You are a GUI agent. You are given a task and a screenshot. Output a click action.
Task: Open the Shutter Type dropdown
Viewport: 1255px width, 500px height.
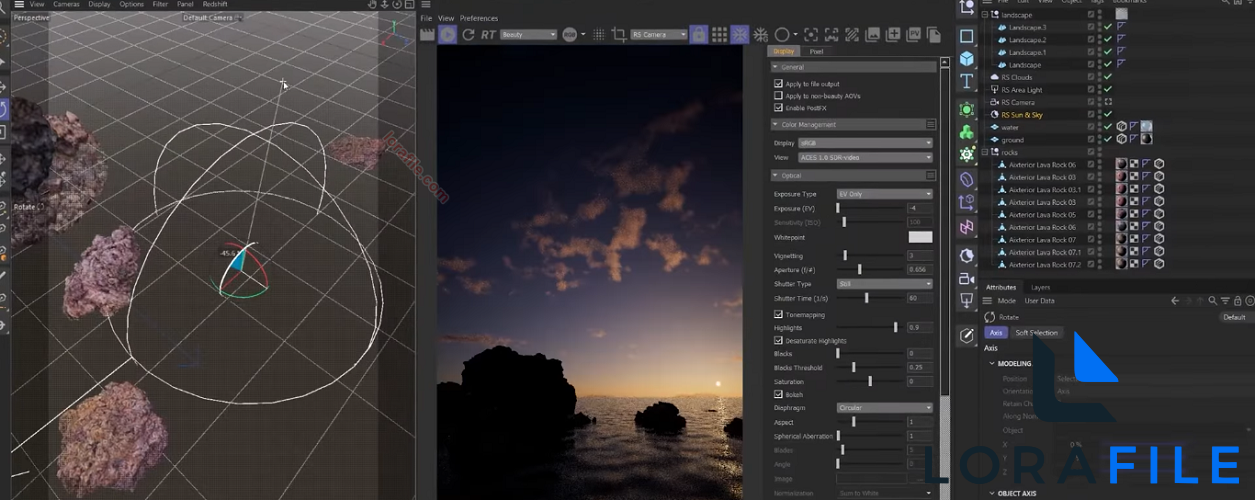point(884,284)
